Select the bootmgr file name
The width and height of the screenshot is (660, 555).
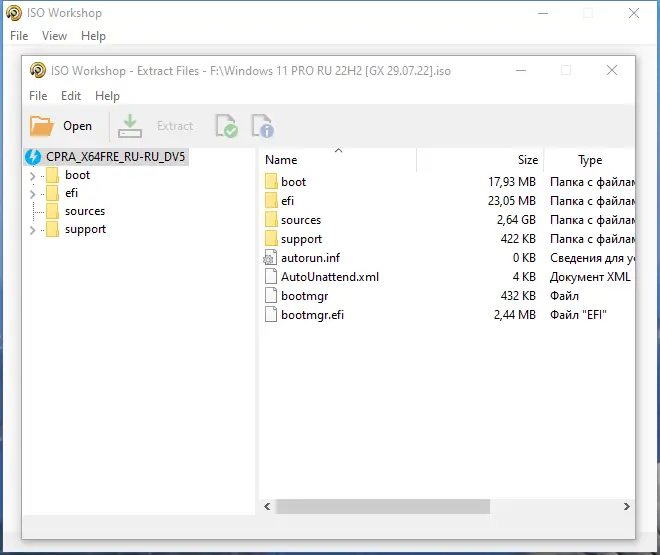click(x=304, y=296)
